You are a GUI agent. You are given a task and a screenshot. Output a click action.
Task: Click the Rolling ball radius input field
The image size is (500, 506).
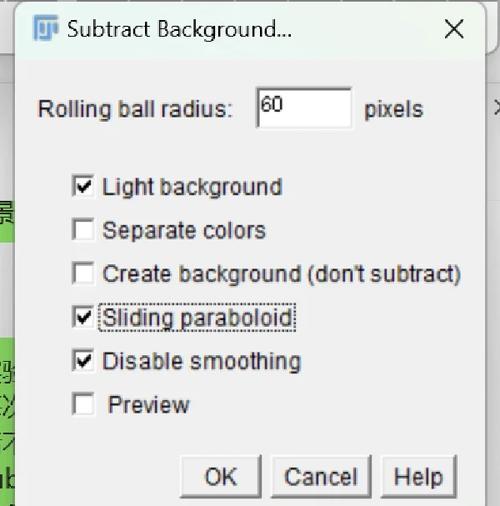[304, 108]
